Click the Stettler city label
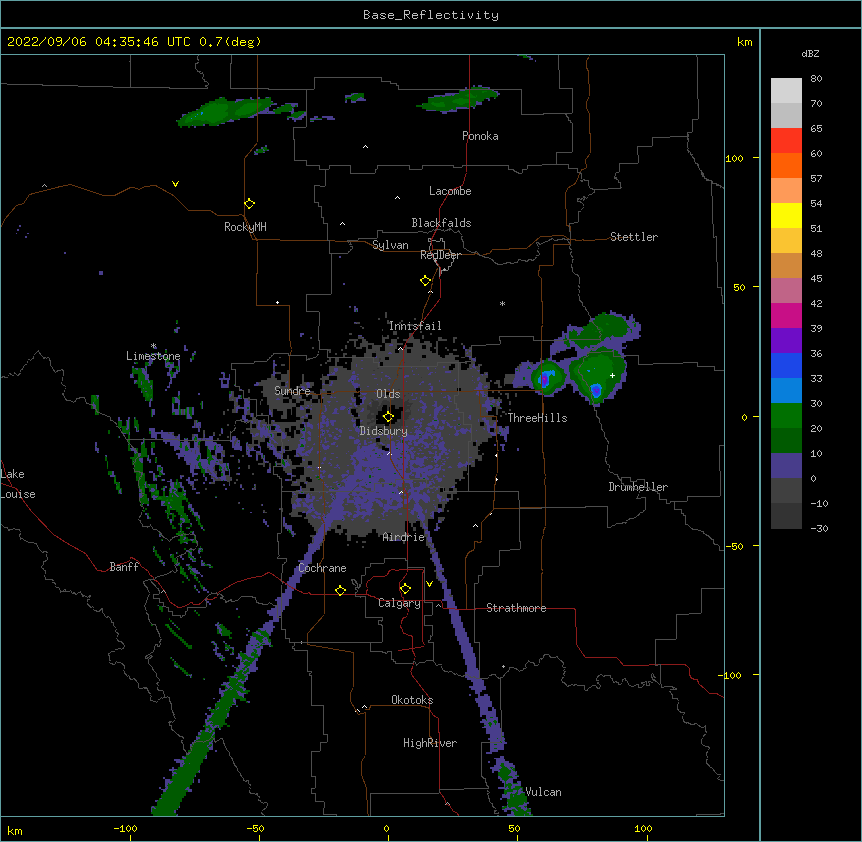The width and height of the screenshot is (862, 842). click(x=634, y=237)
